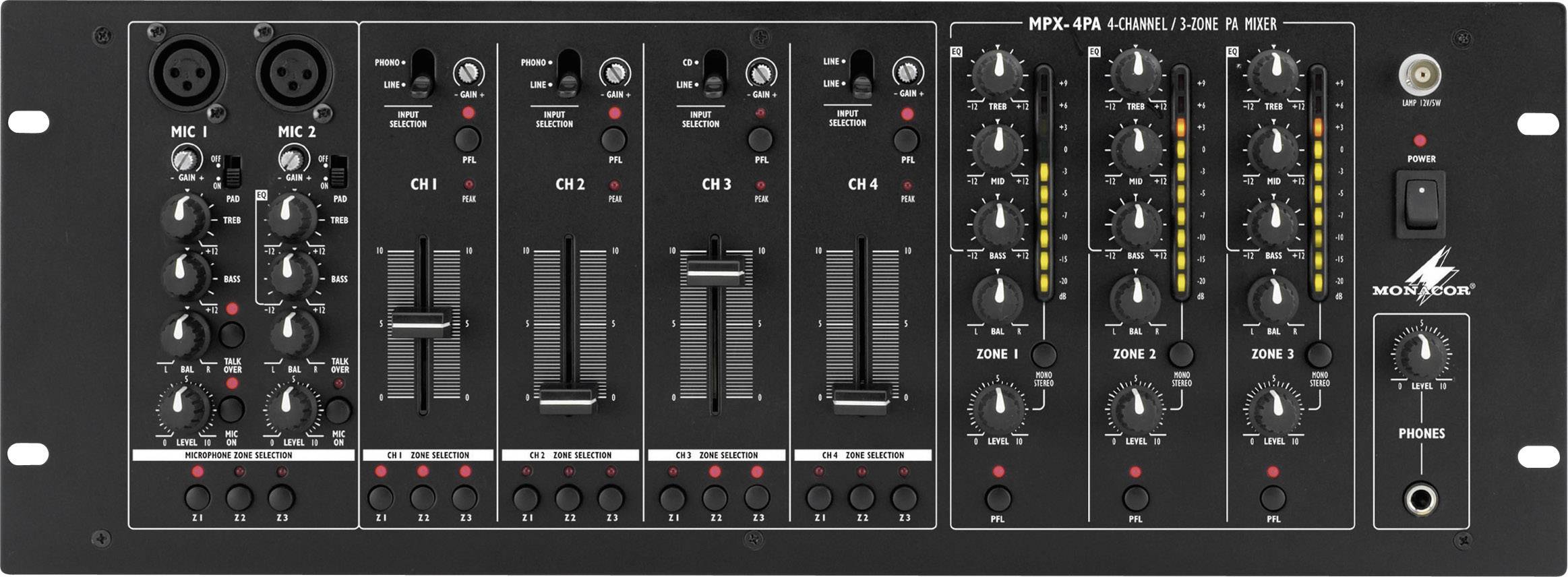Image resolution: width=1568 pixels, height=577 pixels.
Task: Flip the CH 1 Phono/Line input selector
Action: click(421, 73)
